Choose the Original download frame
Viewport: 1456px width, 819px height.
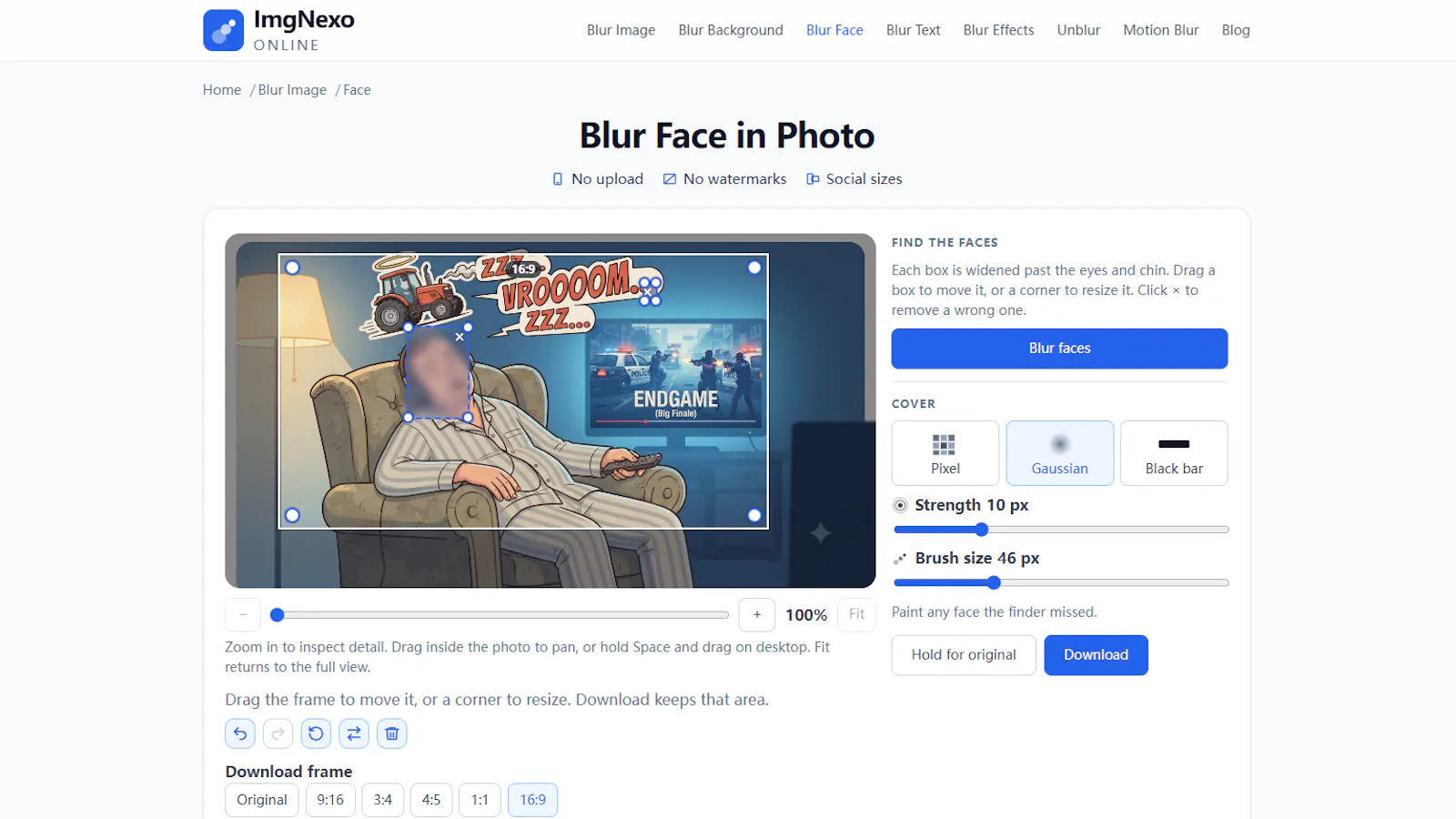[x=262, y=800]
